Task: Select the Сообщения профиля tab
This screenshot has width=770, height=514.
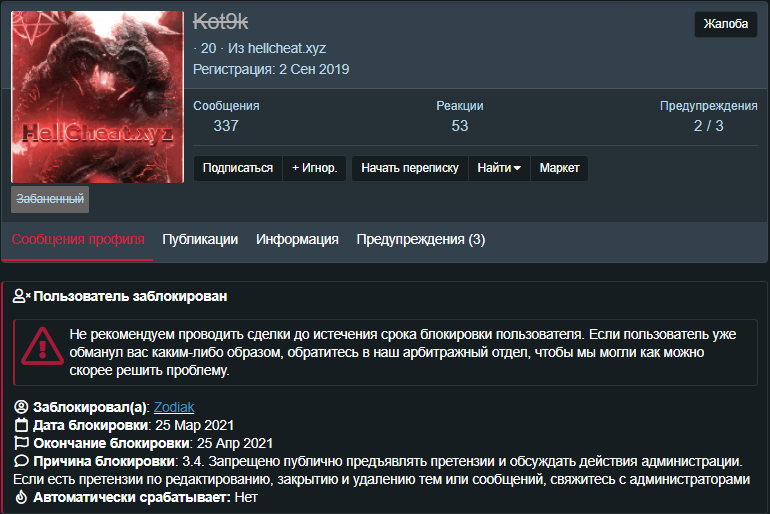Action: (78, 240)
